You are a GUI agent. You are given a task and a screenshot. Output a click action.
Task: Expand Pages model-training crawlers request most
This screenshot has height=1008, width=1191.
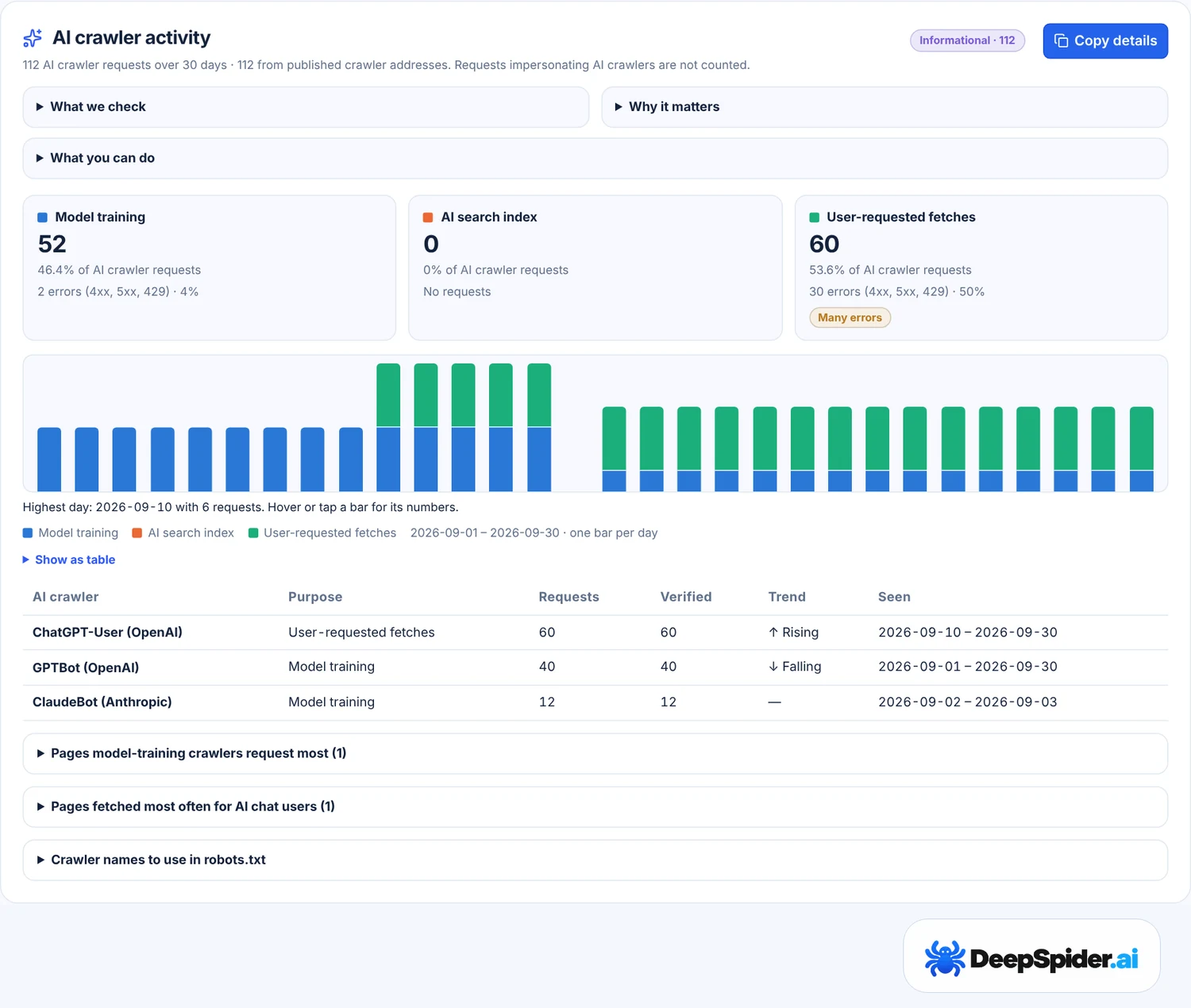pos(595,754)
